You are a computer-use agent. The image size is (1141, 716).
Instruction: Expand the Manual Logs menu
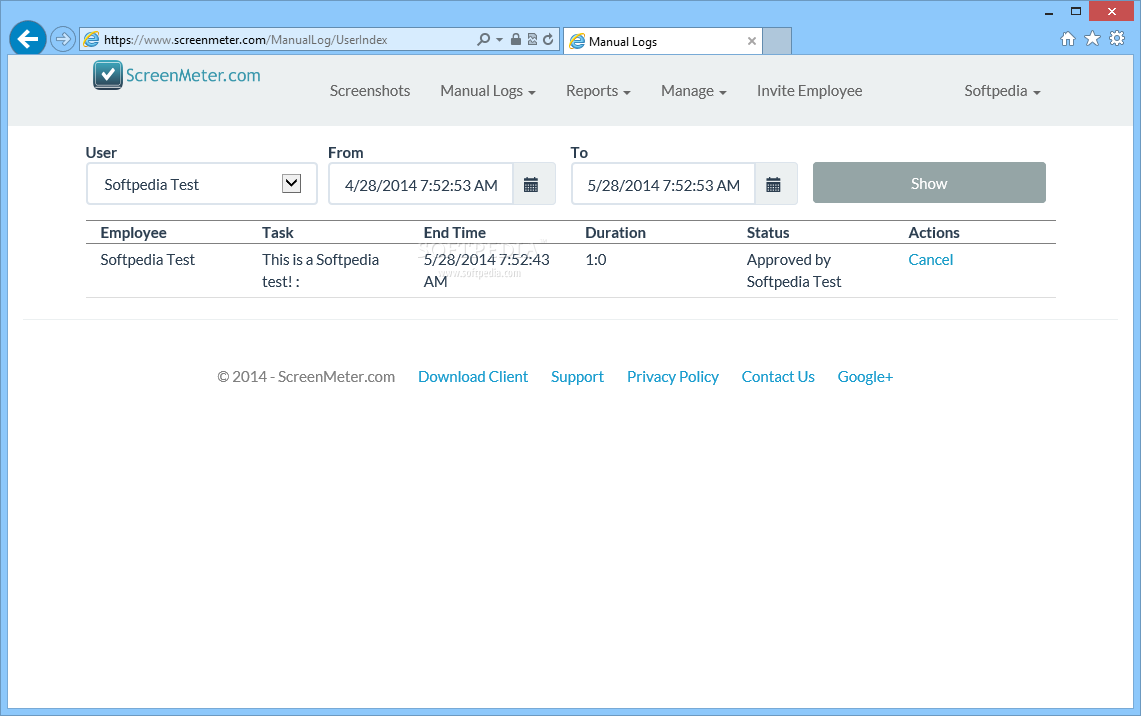488,91
